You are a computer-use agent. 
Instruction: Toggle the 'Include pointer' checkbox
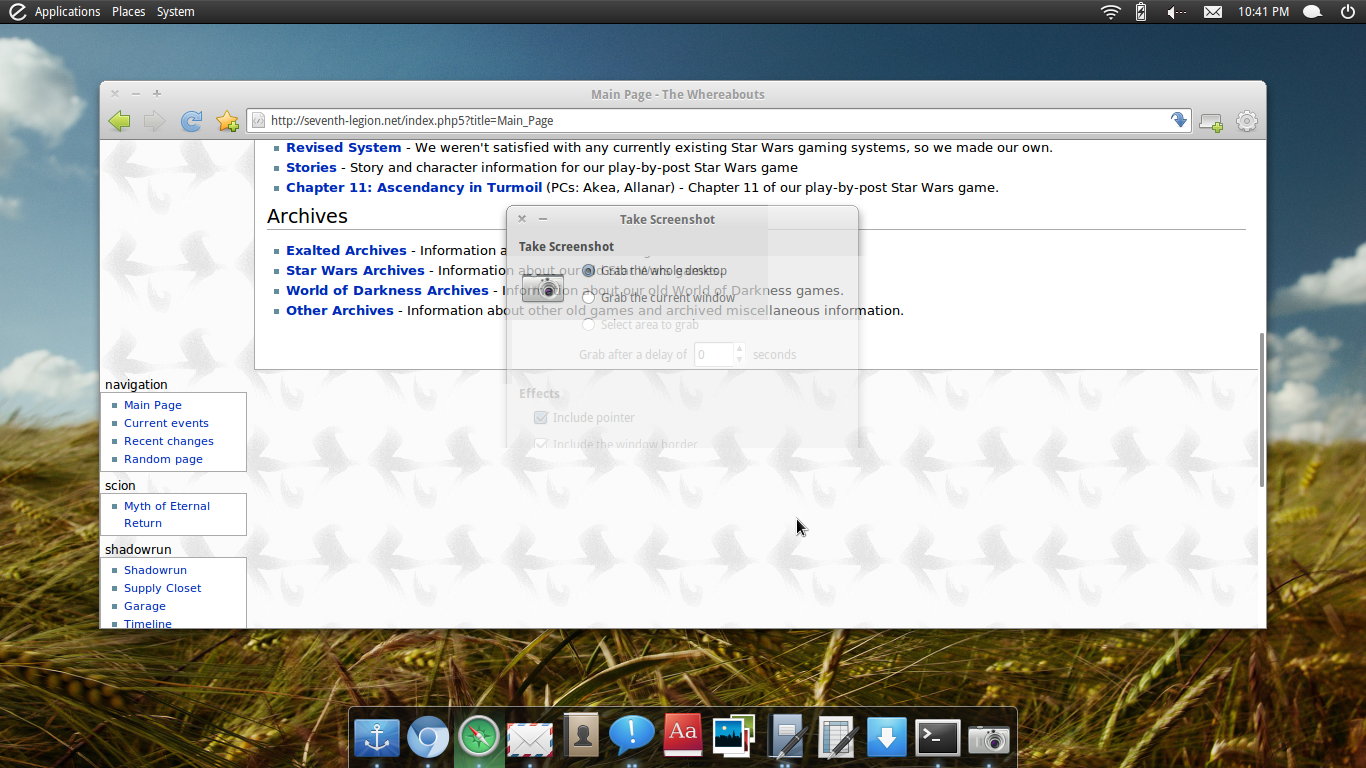(541, 418)
